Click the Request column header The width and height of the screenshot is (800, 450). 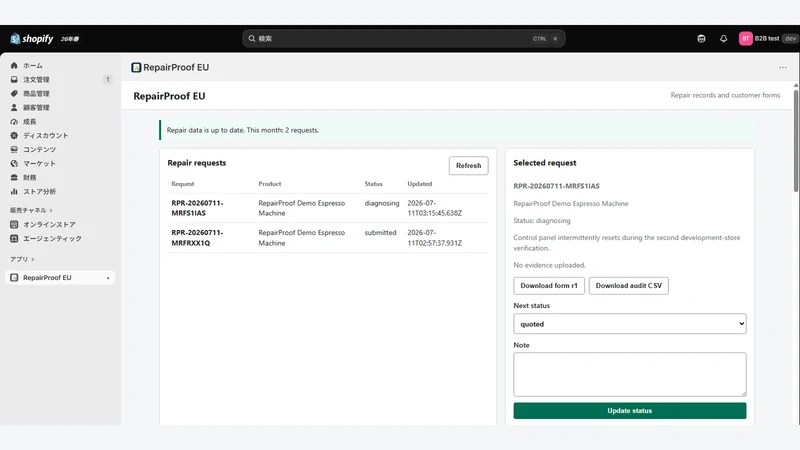183,184
